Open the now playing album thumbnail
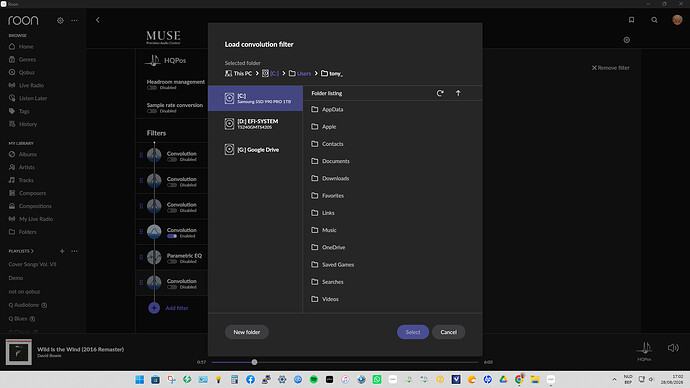The image size is (690, 388). pos(18,352)
